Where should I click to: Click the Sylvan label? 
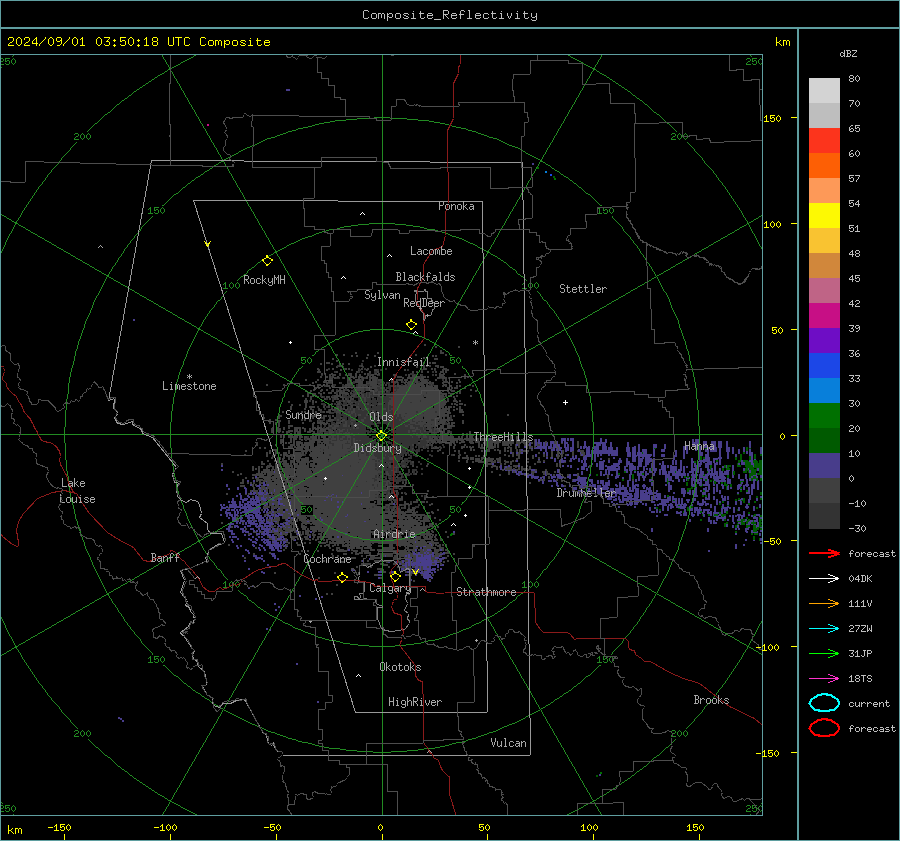click(382, 295)
